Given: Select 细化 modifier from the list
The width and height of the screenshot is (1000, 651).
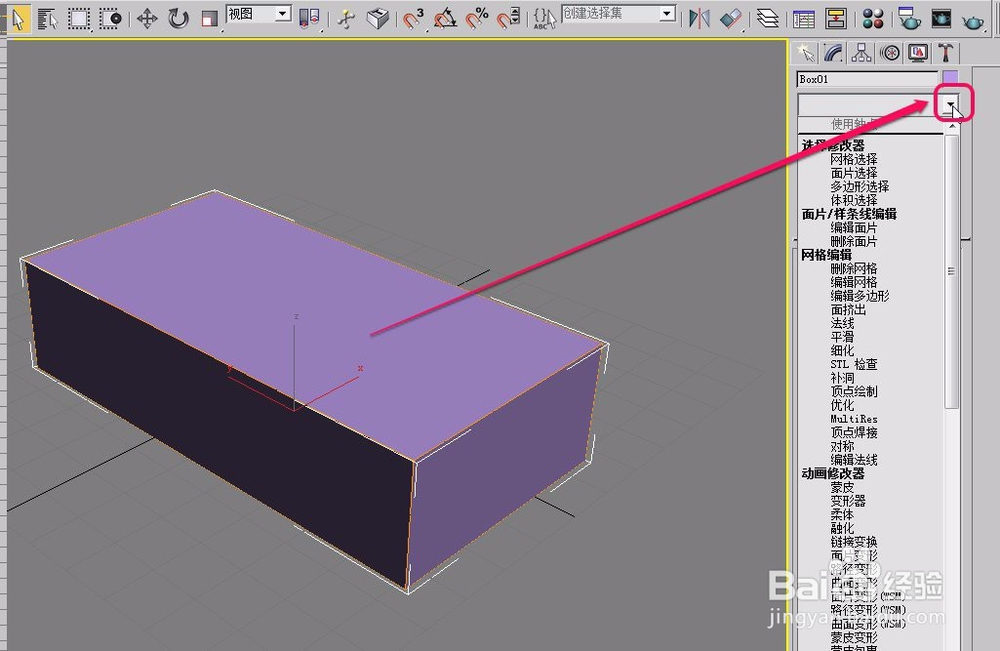Looking at the screenshot, I should pyautogui.click(x=842, y=350).
